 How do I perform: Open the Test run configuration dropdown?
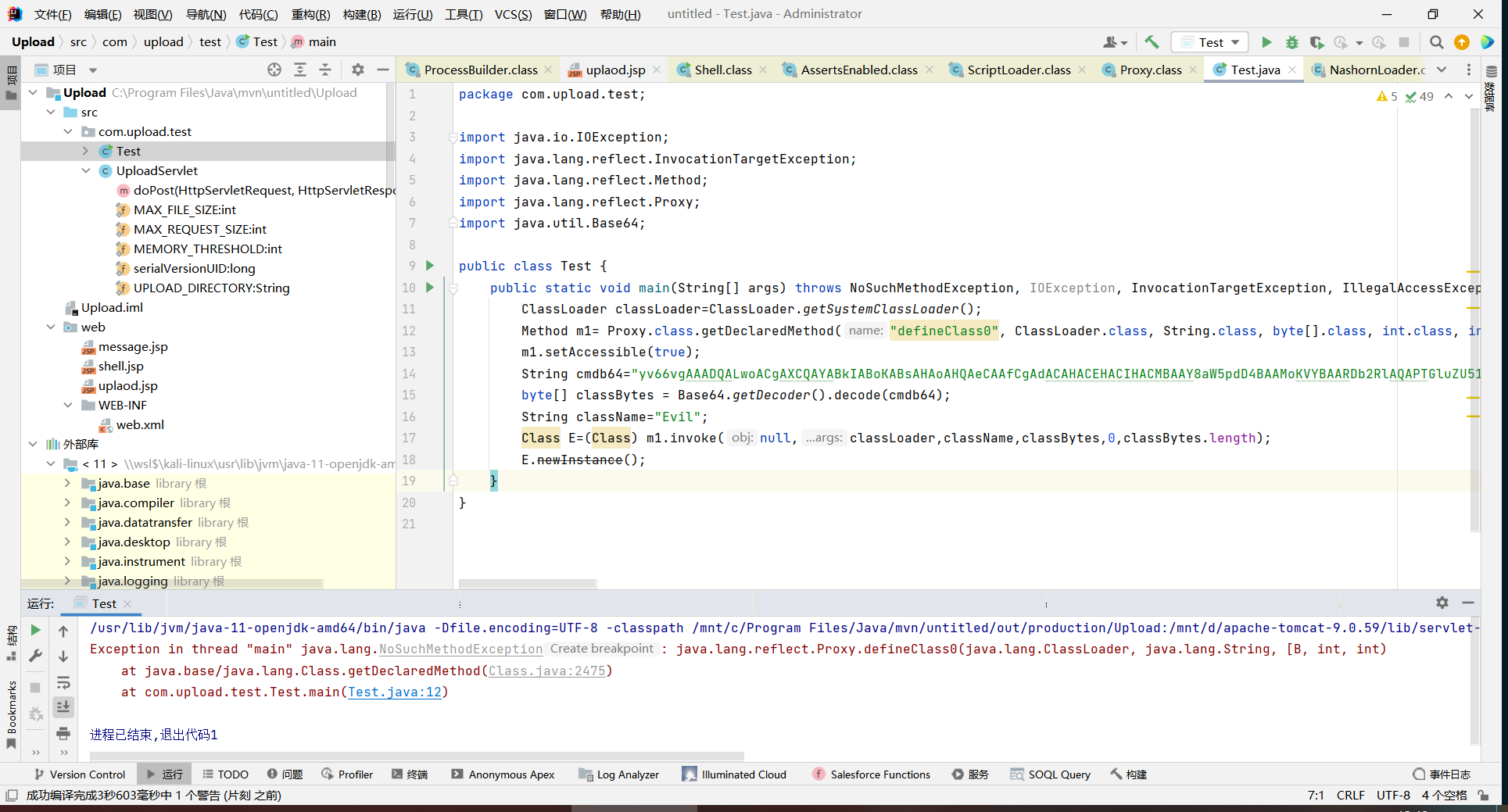tap(1210, 42)
